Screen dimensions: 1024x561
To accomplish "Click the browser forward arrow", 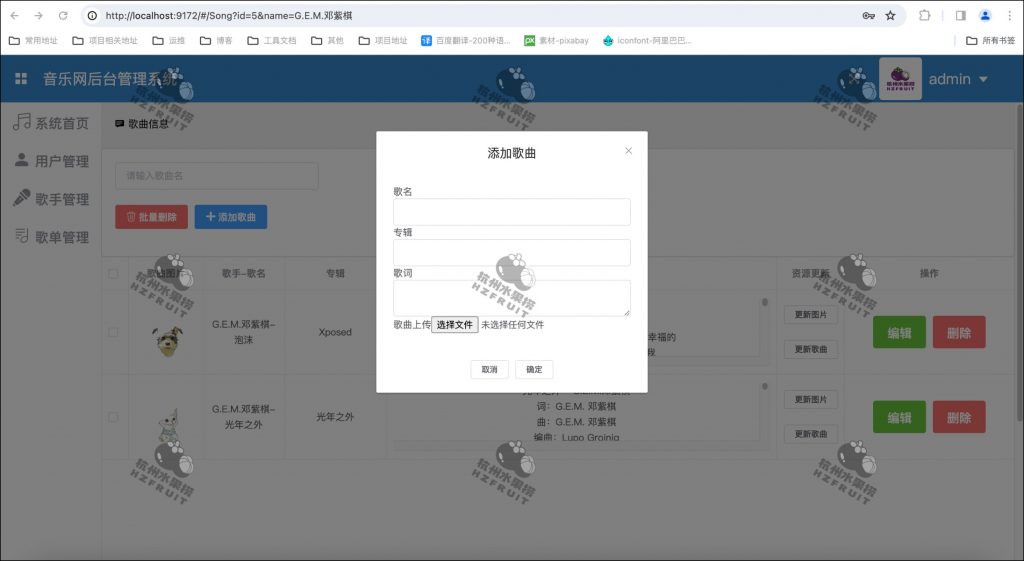I will click(x=39, y=15).
